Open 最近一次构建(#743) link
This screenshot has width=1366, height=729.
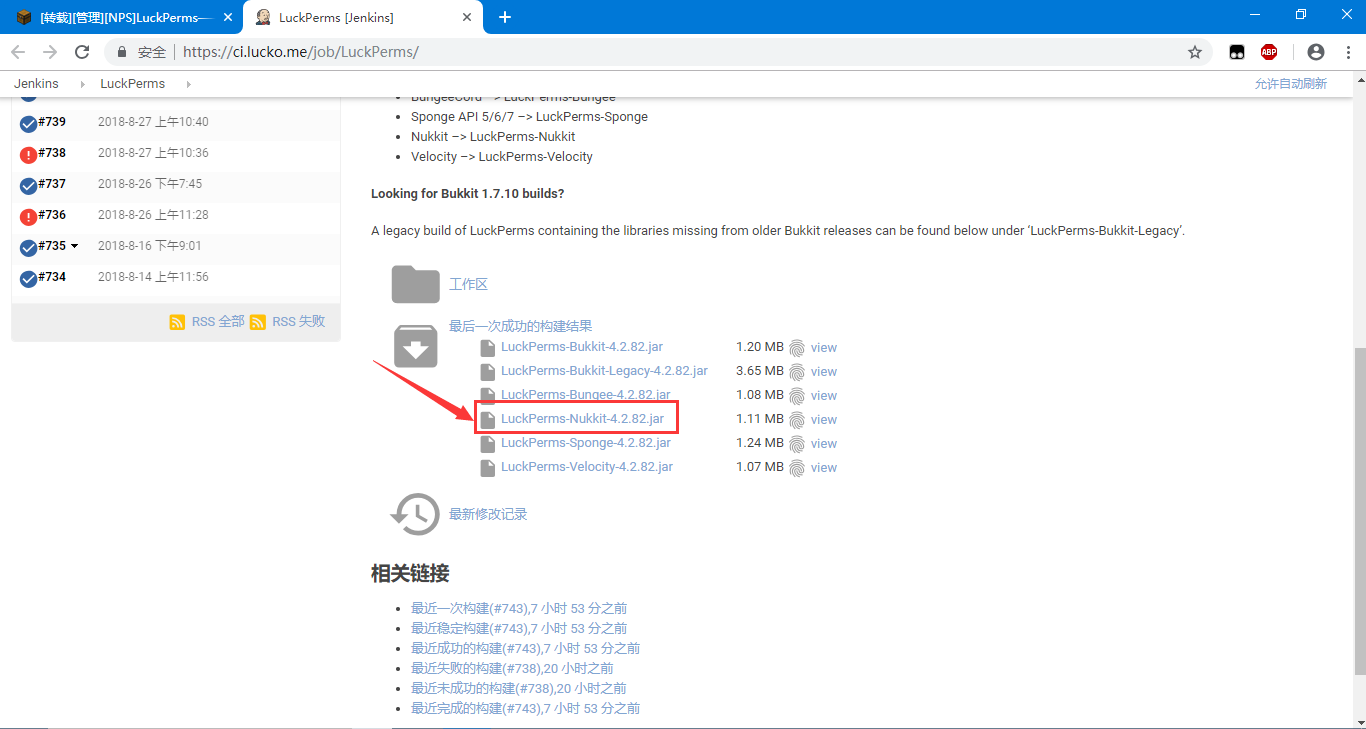[x=519, y=608]
